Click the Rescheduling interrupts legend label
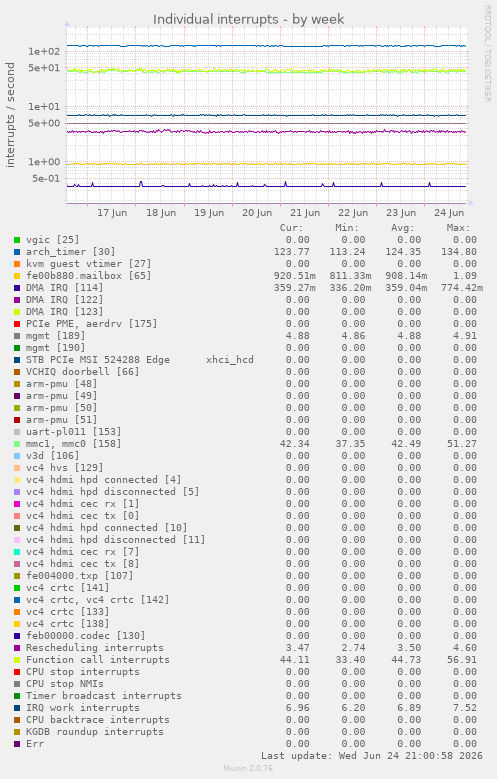This screenshot has height=779, width=497. point(95,648)
